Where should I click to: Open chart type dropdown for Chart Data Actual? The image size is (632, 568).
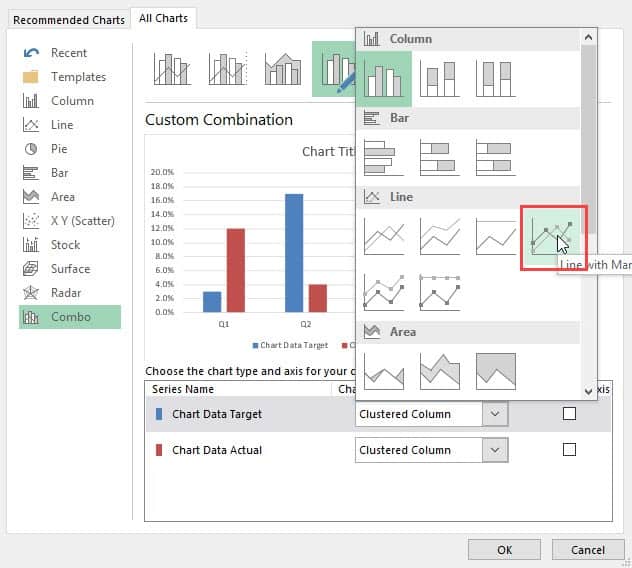(495, 450)
